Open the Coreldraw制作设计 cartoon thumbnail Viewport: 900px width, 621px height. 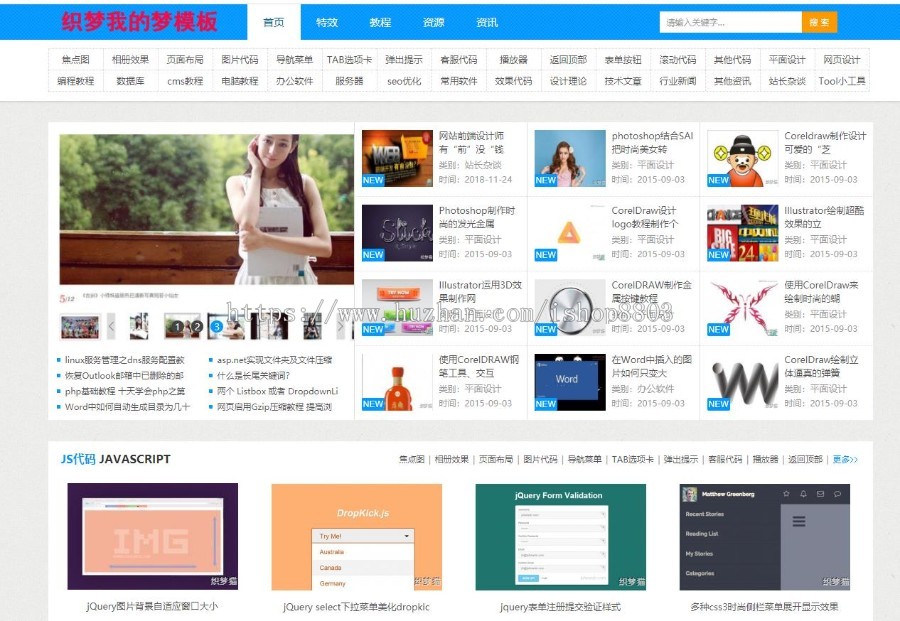tap(743, 158)
